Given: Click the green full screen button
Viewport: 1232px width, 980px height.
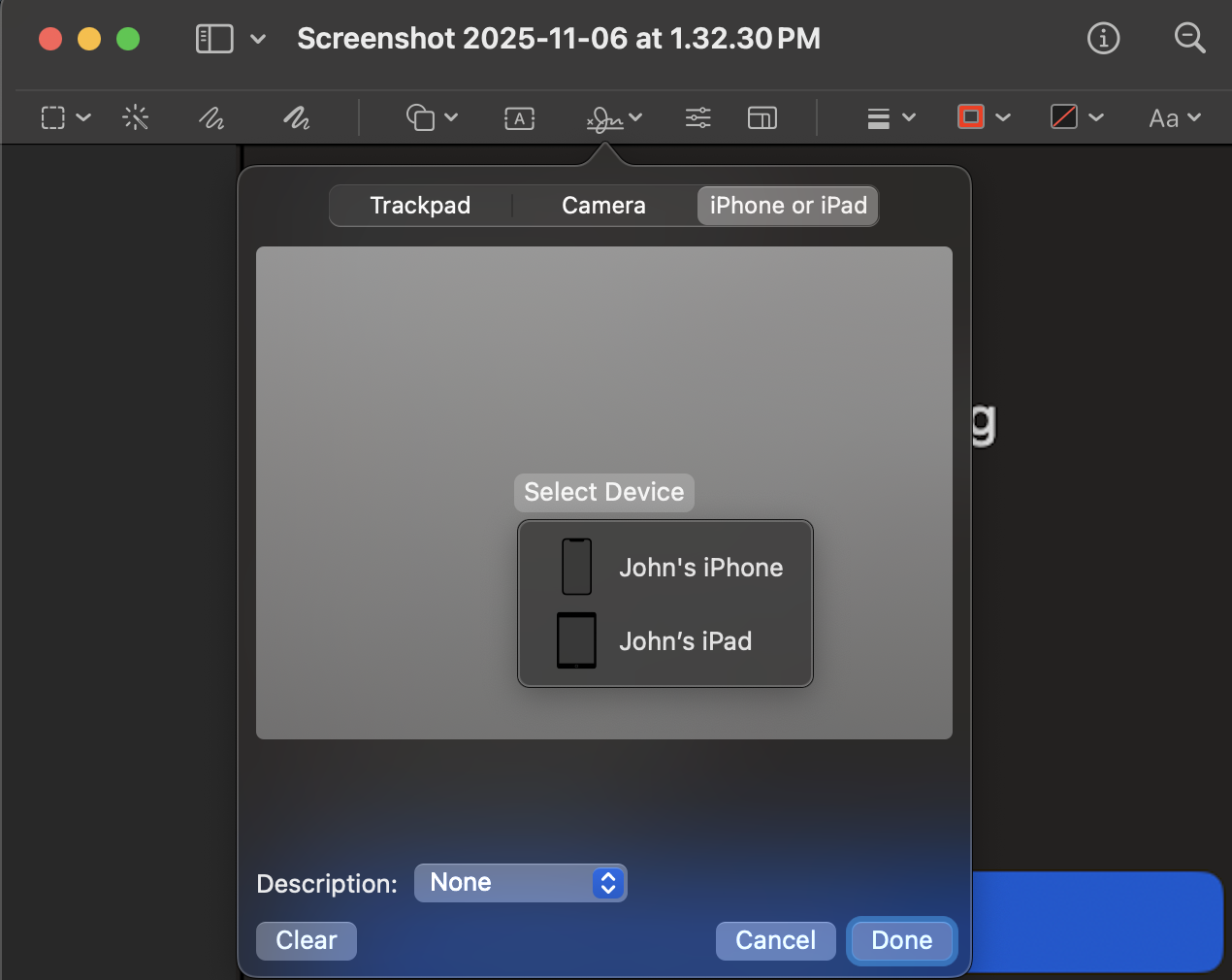Looking at the screenshot, I should pyautogui.click(x=128, y=39).
